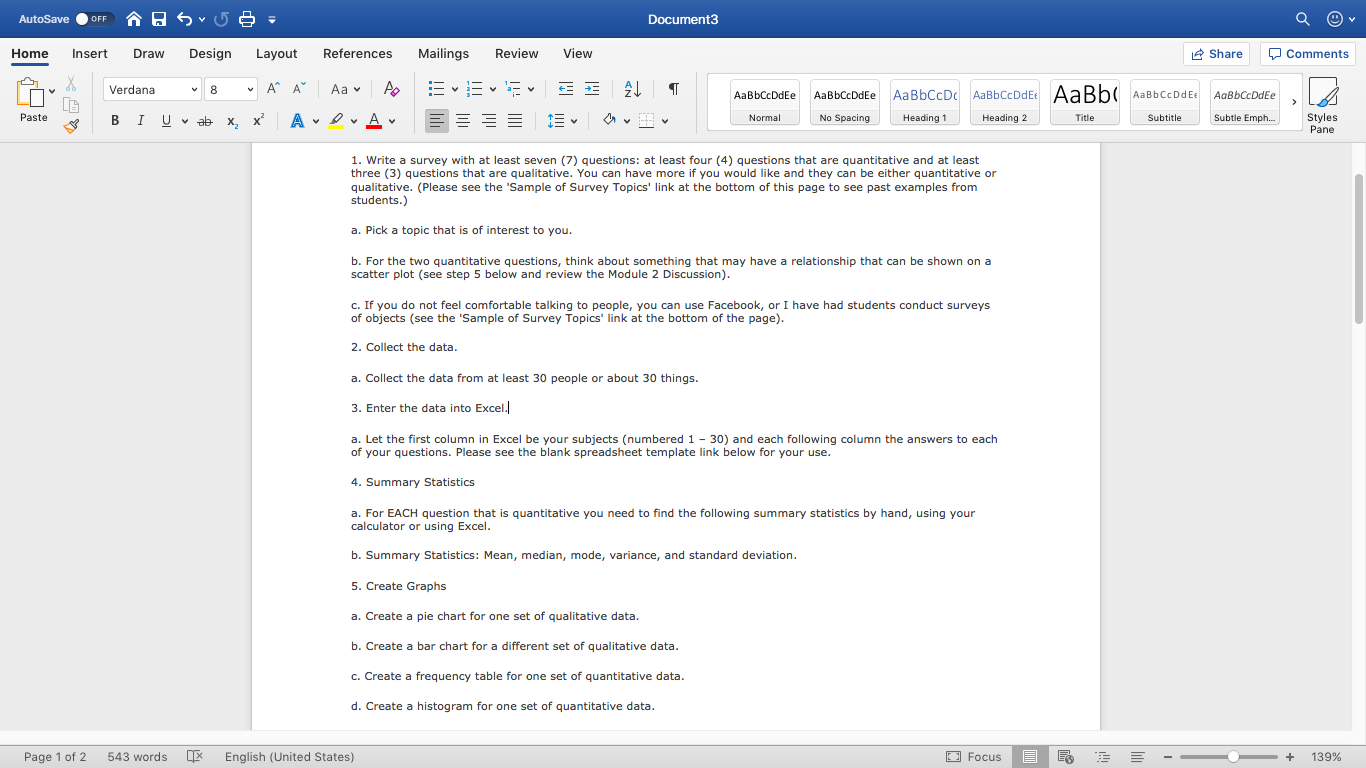The width and height of the screenshot is (1366, 768).
Task: Open the Review tab
Action: click(x=516, y=54)
